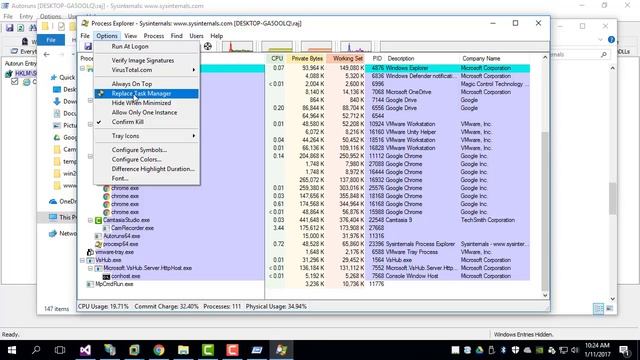This screenshot has width=640, height=360.
Task: Open the Windows Start menu
Action: tap(12, 350)
